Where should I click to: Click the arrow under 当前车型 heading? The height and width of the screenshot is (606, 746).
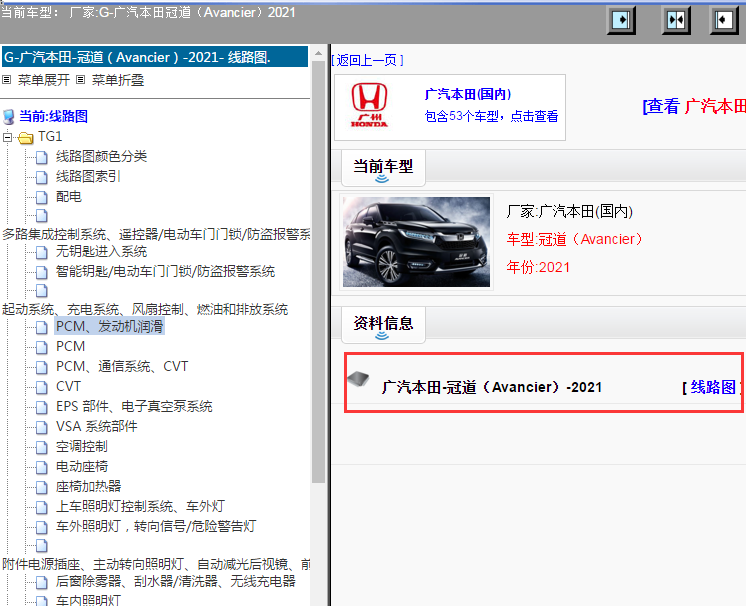coord(382,179)
